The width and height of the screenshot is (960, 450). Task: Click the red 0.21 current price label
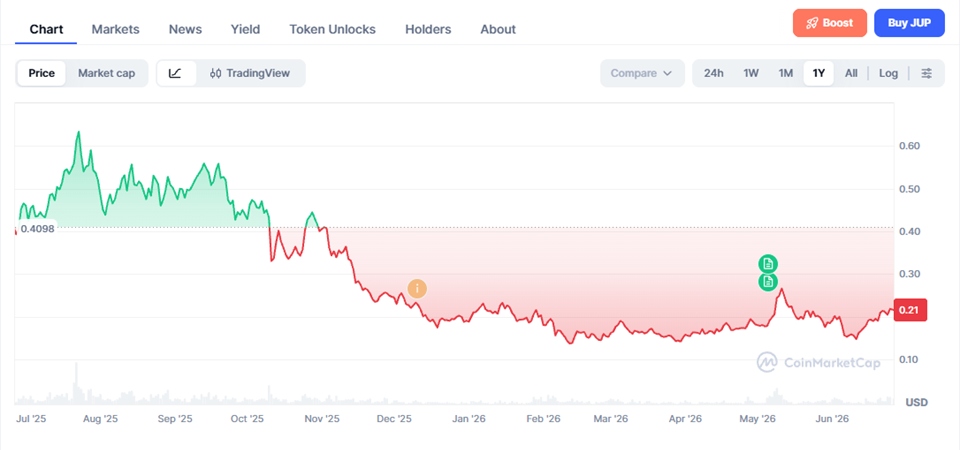[x=910, y=310]
